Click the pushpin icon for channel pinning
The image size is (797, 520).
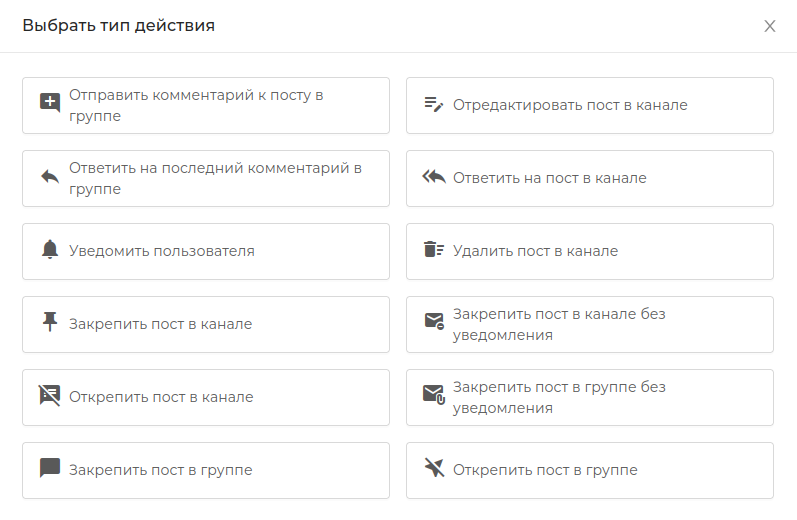point(50,322)
